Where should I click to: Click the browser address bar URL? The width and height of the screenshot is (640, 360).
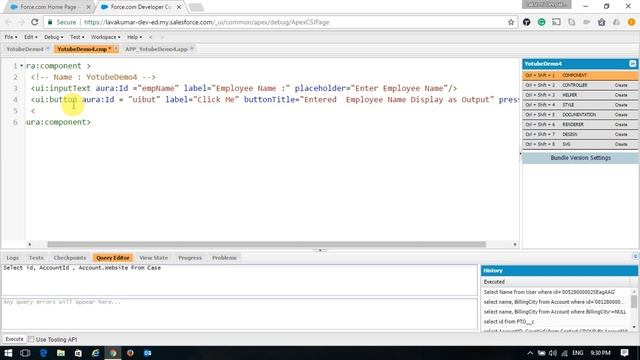coord(207,22)
